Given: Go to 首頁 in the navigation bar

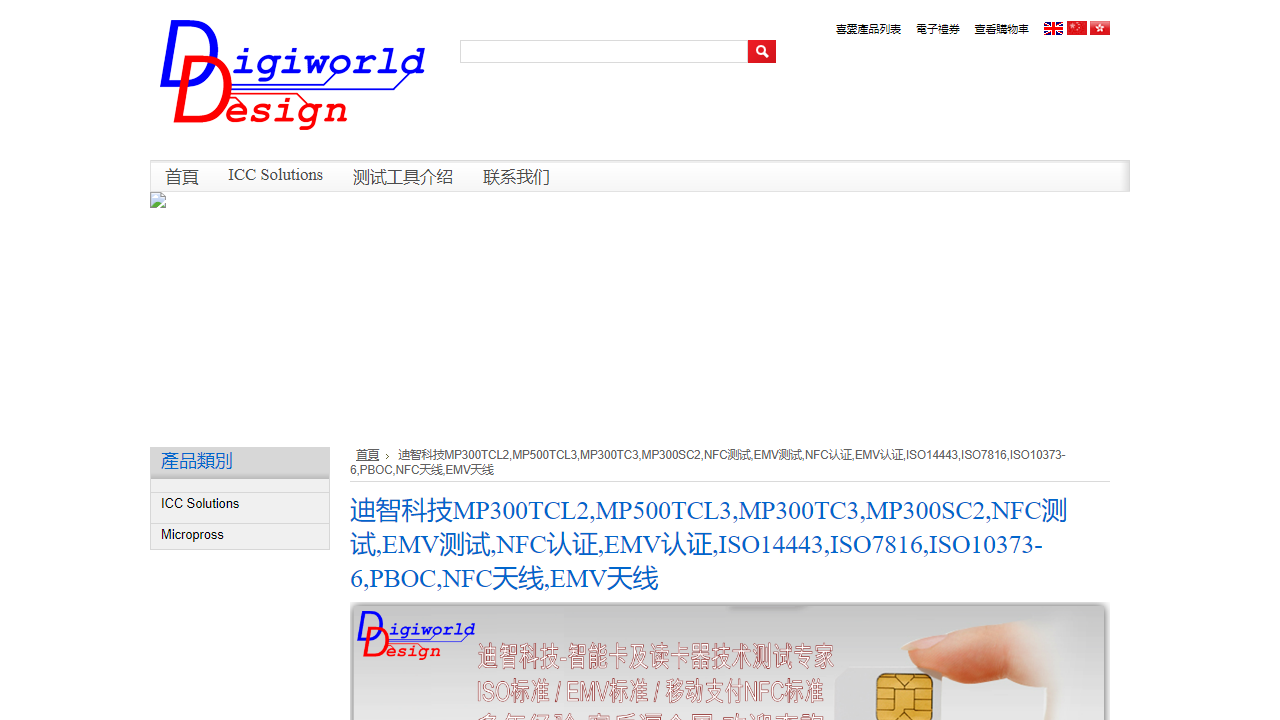Looking at the screenshot, I should pyautogui.click(x=182, y=177).
